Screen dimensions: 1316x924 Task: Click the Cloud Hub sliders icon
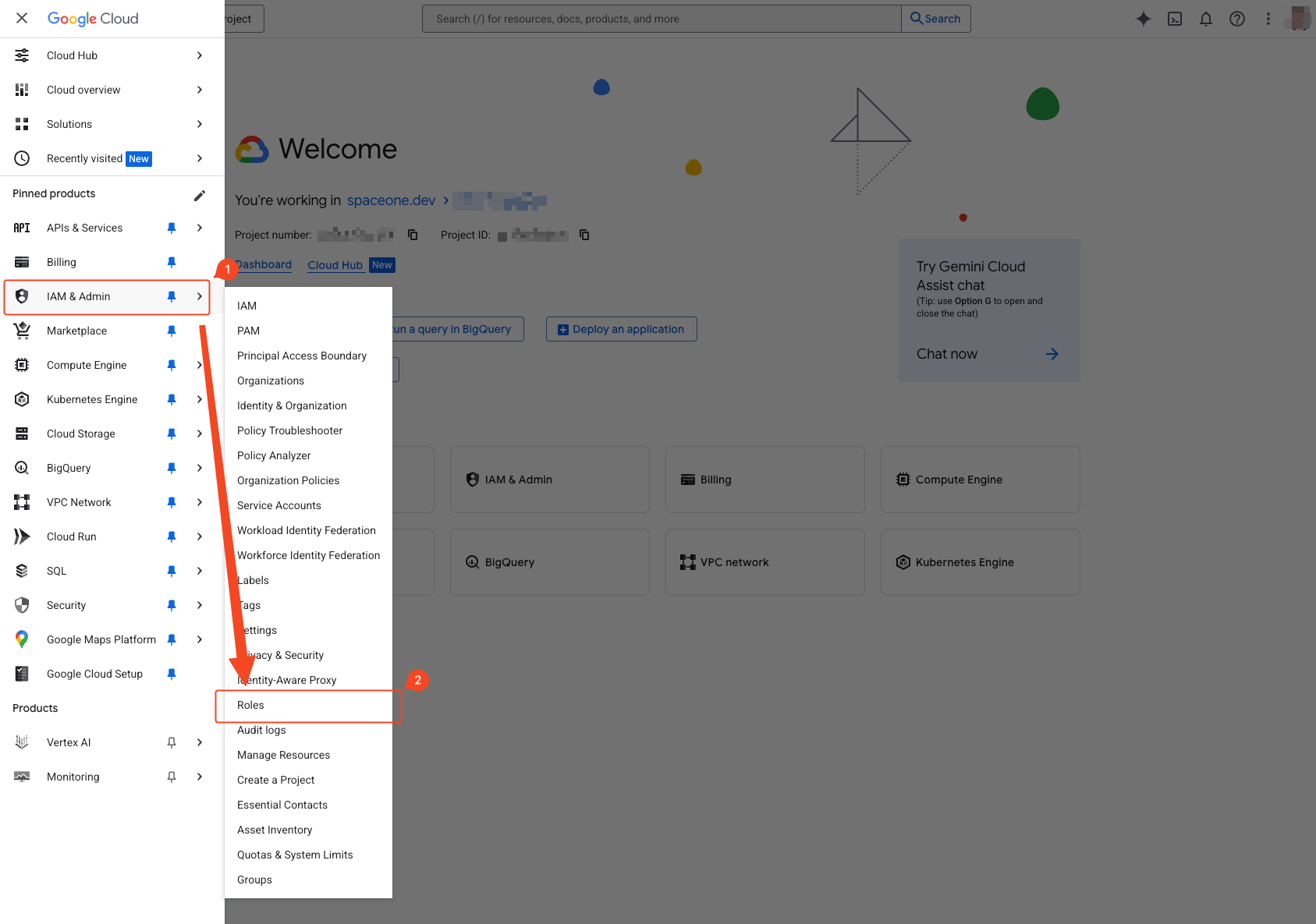tap(22, 55)
